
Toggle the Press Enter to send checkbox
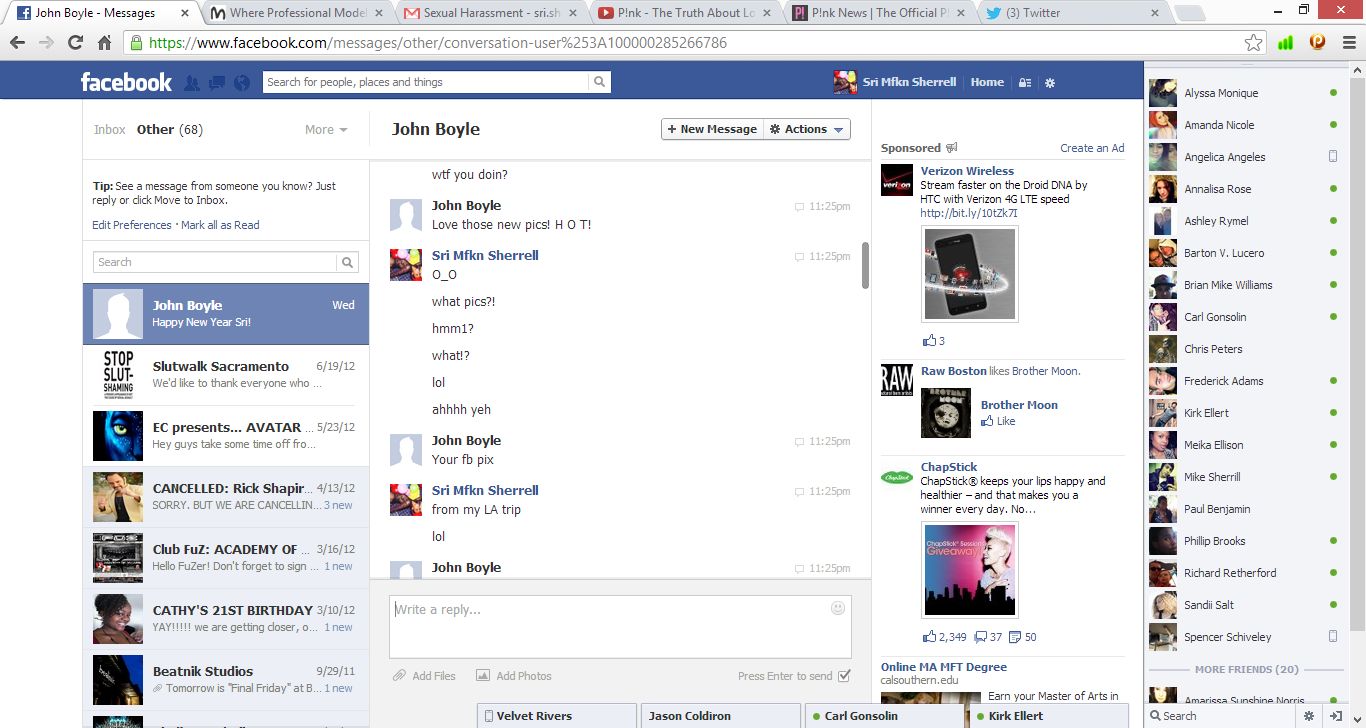[x=844, y=676]
